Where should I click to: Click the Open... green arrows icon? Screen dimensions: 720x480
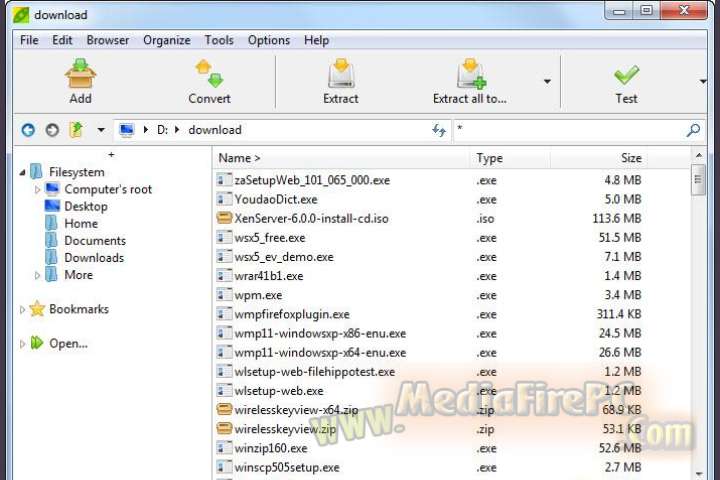(37, 343)
